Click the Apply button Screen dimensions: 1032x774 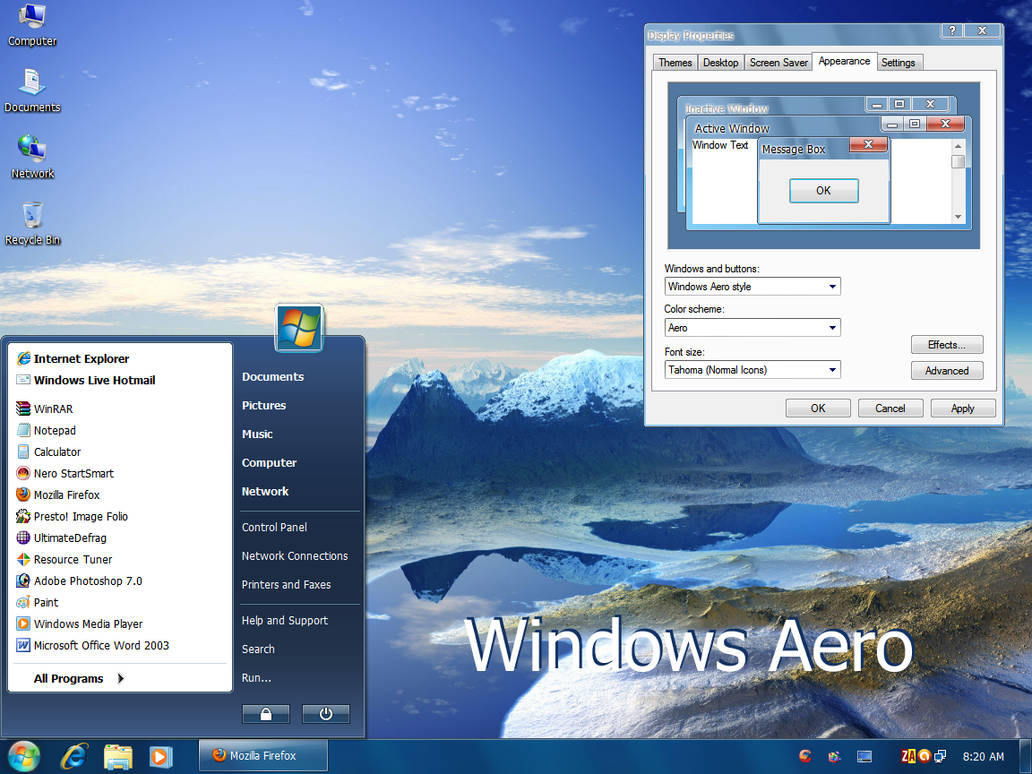tap(963, 409)
